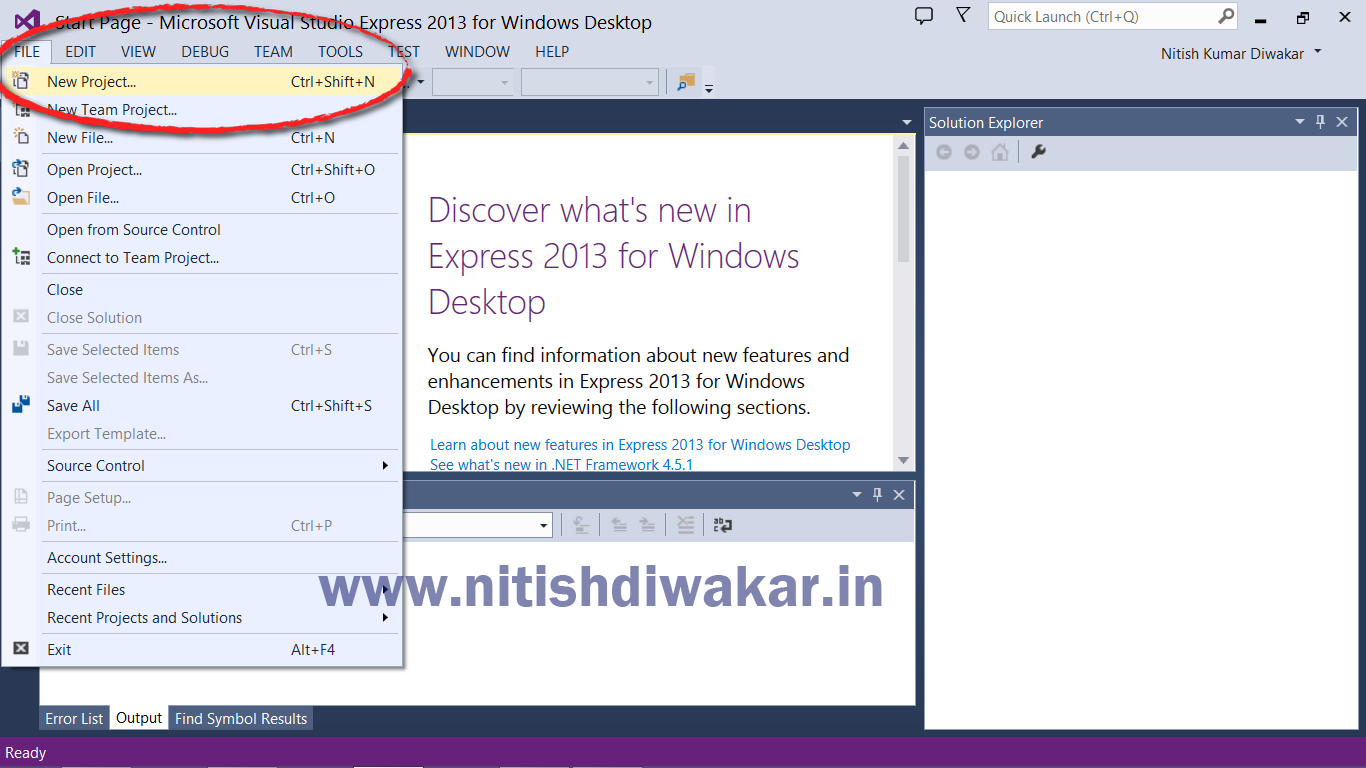1366x768 pixels.
Task: Switch to the Output tab
Action: tap(139, 718)
